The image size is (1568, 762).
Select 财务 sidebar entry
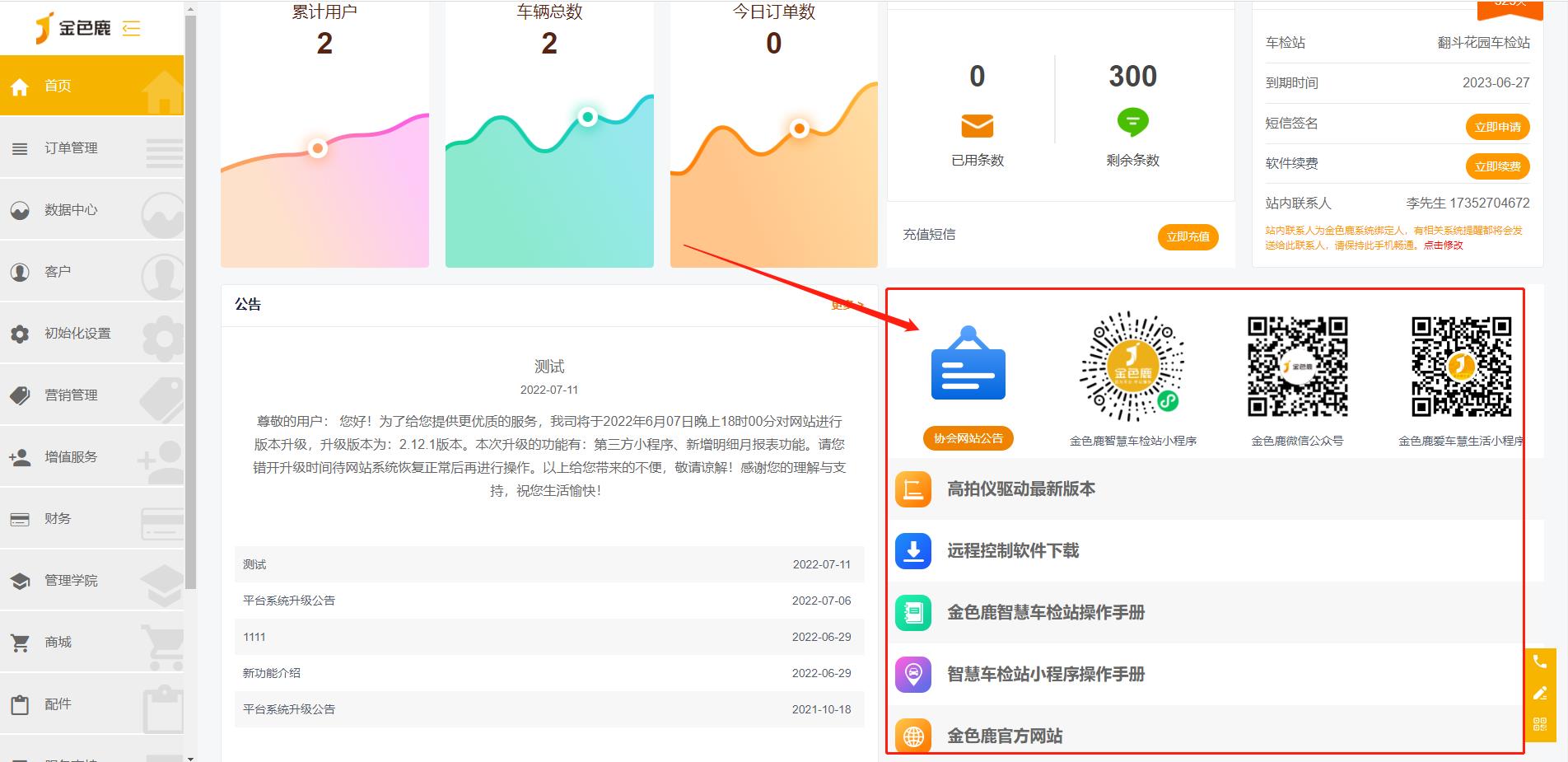[91, 519]
